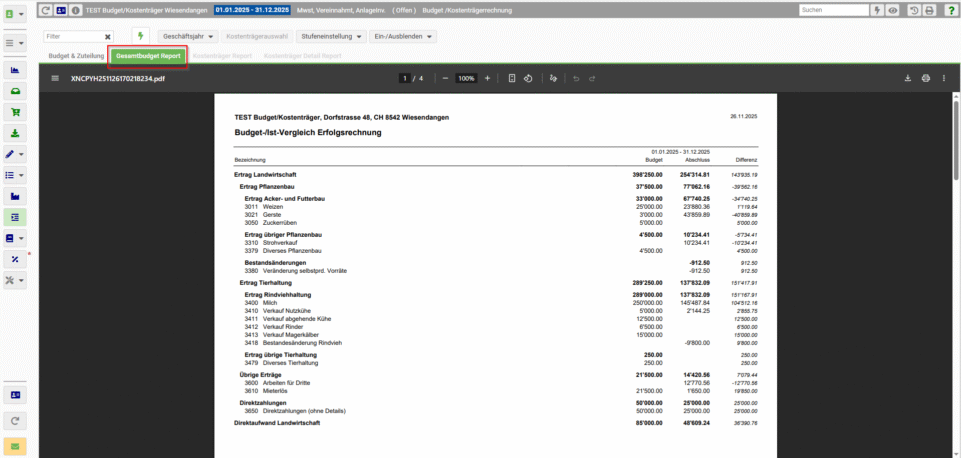The height and width of the screenshot is (458, 961).
Task: Open the percent sidebar icon
Action: tap(15, 259)
